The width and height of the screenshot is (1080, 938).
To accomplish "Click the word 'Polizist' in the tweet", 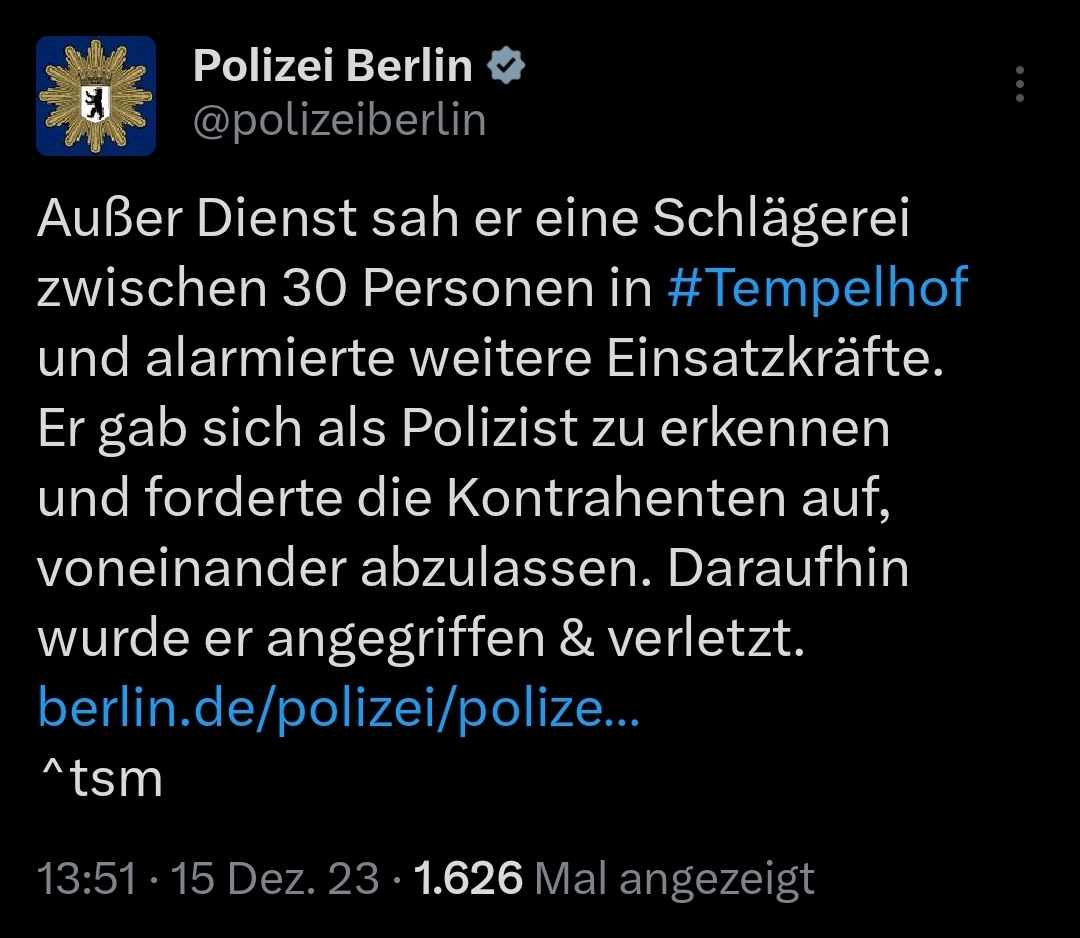I will 490,429.
